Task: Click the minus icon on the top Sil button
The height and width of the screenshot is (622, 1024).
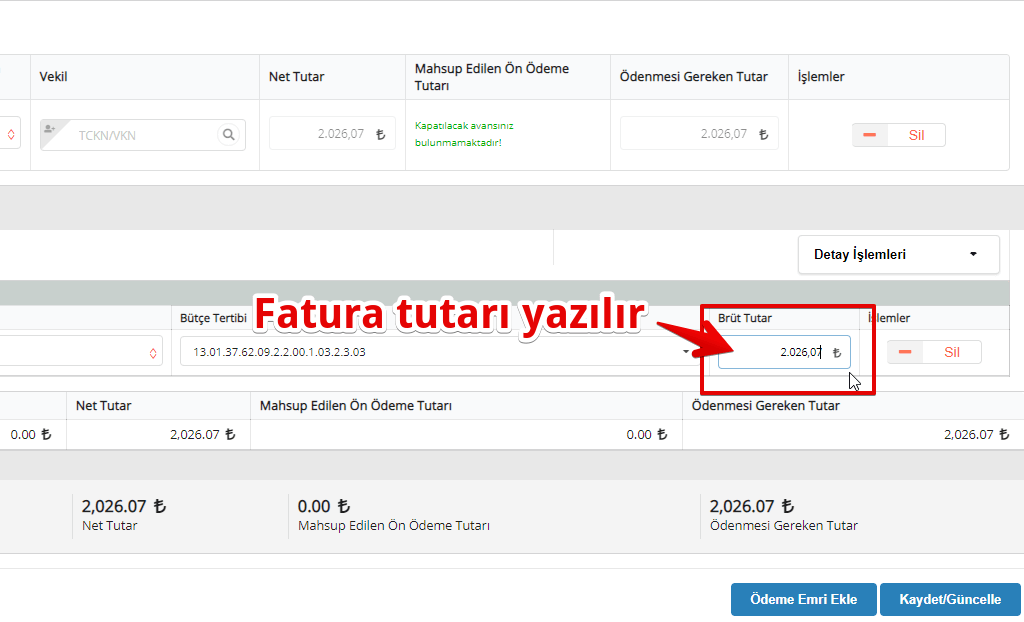Action: 869,135
